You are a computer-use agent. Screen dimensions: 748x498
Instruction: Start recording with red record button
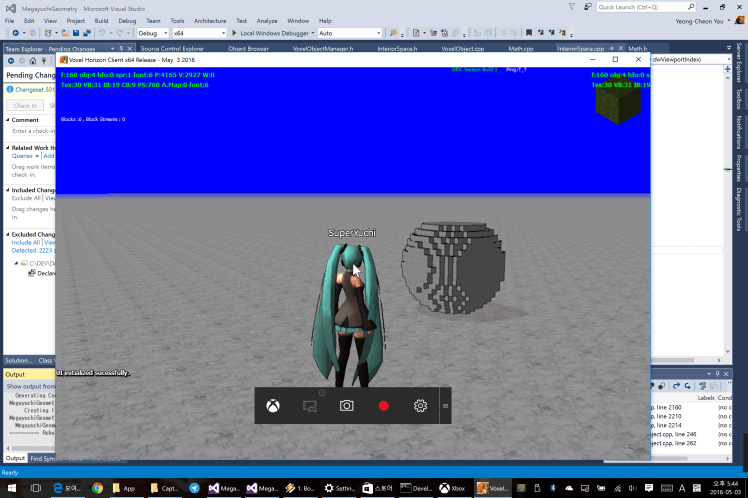click(384, 406)
